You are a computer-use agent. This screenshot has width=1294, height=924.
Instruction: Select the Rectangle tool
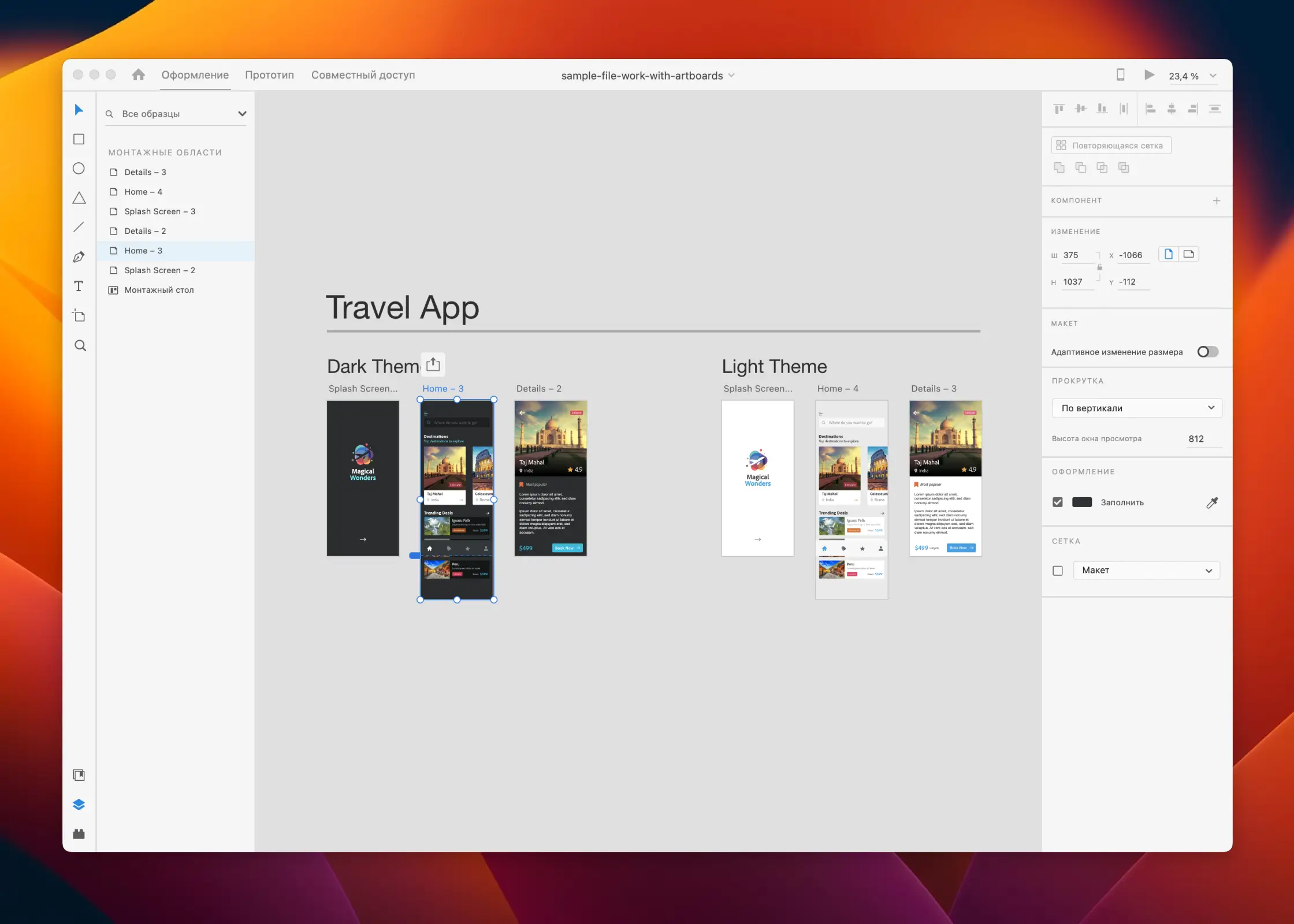tap(79, 139)
